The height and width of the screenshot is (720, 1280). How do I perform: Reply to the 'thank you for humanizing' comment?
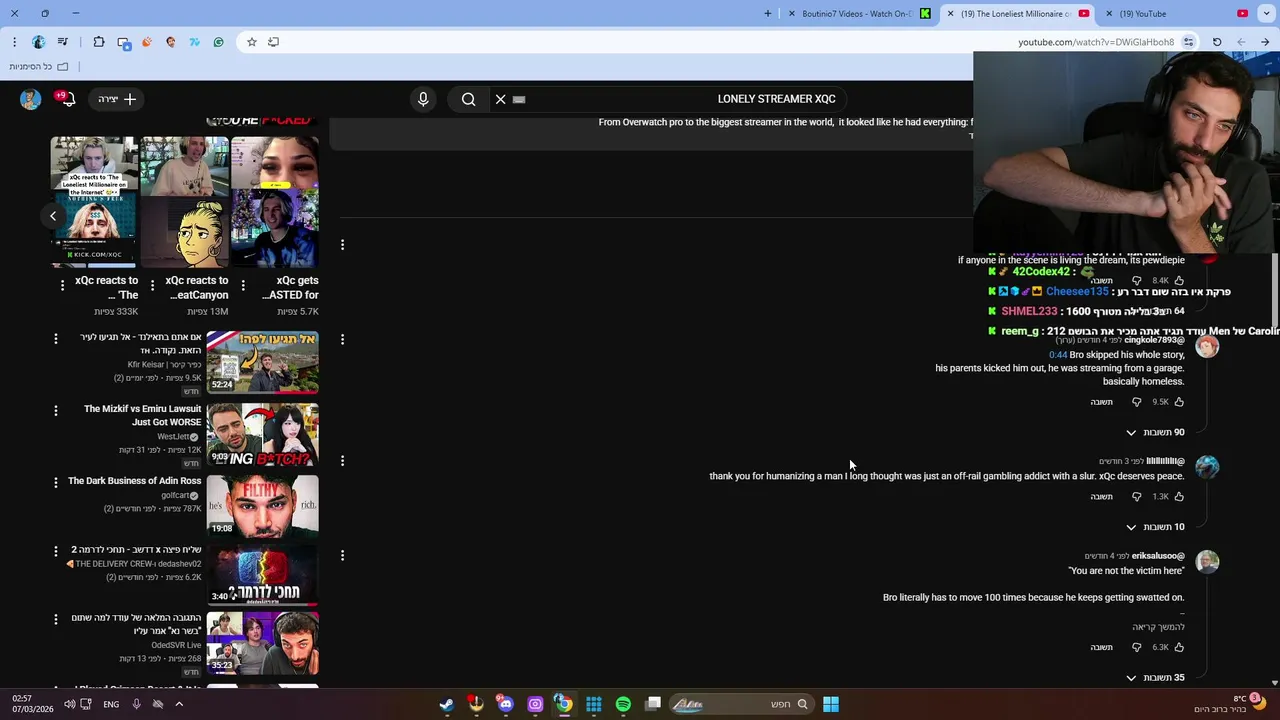click(x=1101, y=497)
